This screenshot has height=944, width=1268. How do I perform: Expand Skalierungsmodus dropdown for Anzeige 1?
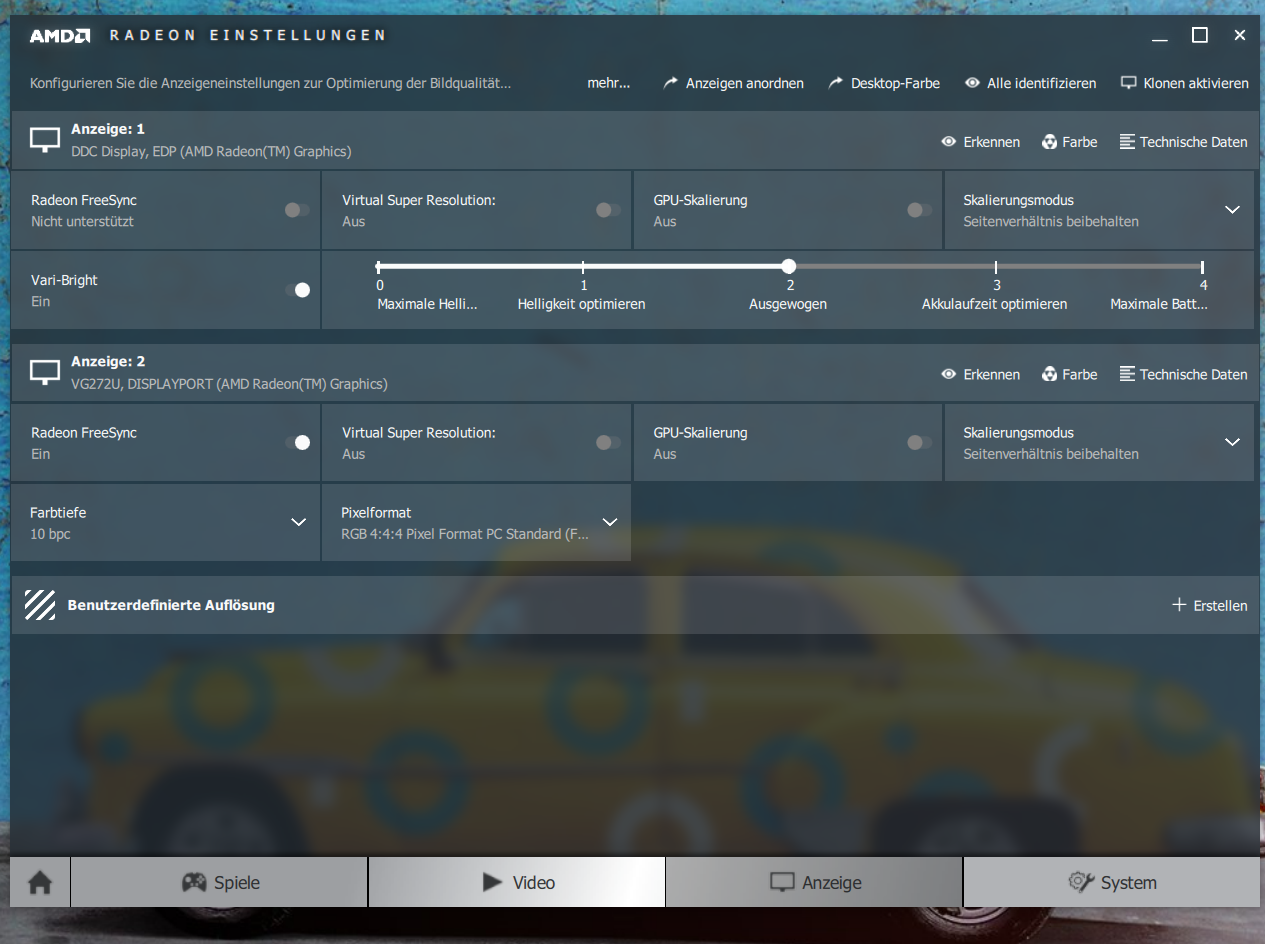(x=1100, y=210)
